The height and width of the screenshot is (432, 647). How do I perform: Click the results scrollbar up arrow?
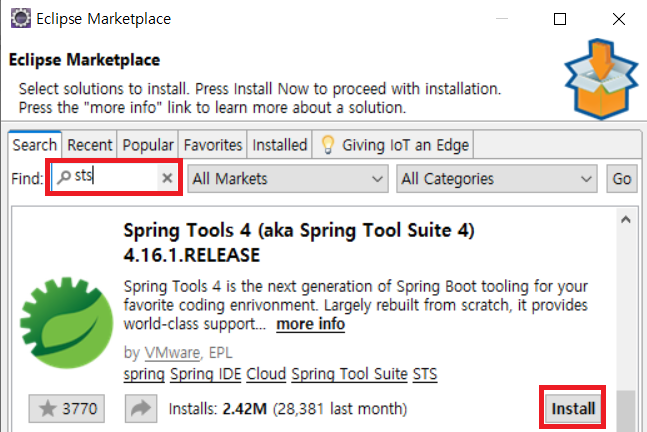pos(626,220)
